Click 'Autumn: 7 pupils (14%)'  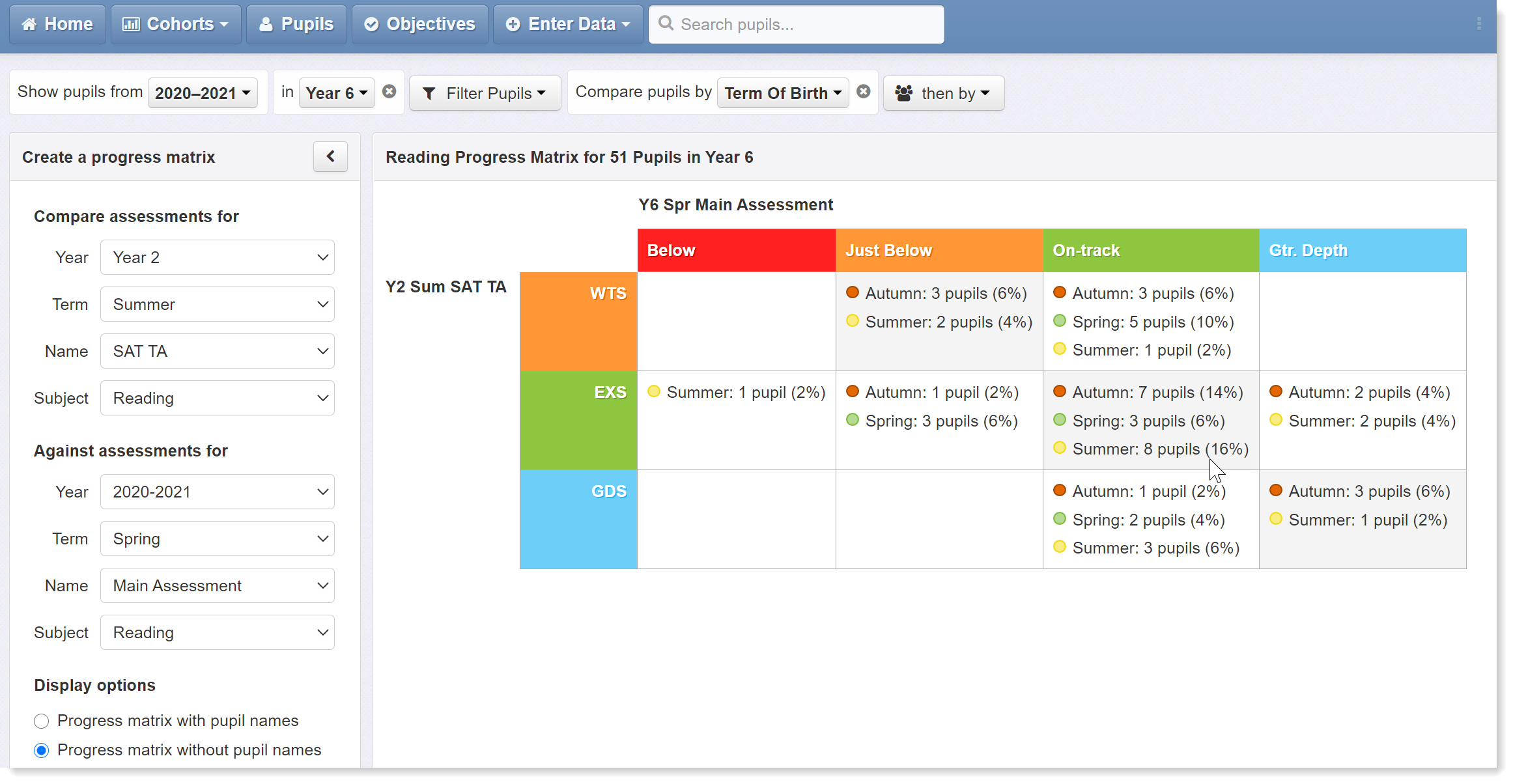[1157, 393]
